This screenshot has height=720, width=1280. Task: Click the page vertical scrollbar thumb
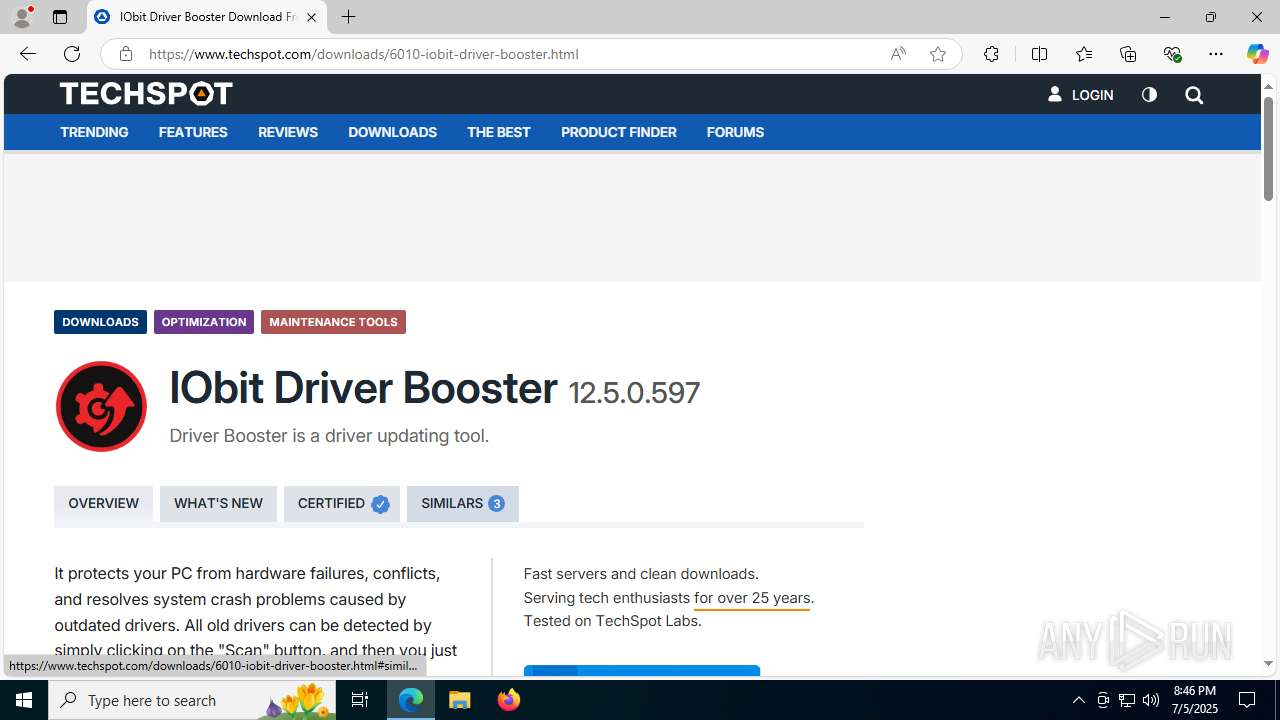tap(1268, 148)
